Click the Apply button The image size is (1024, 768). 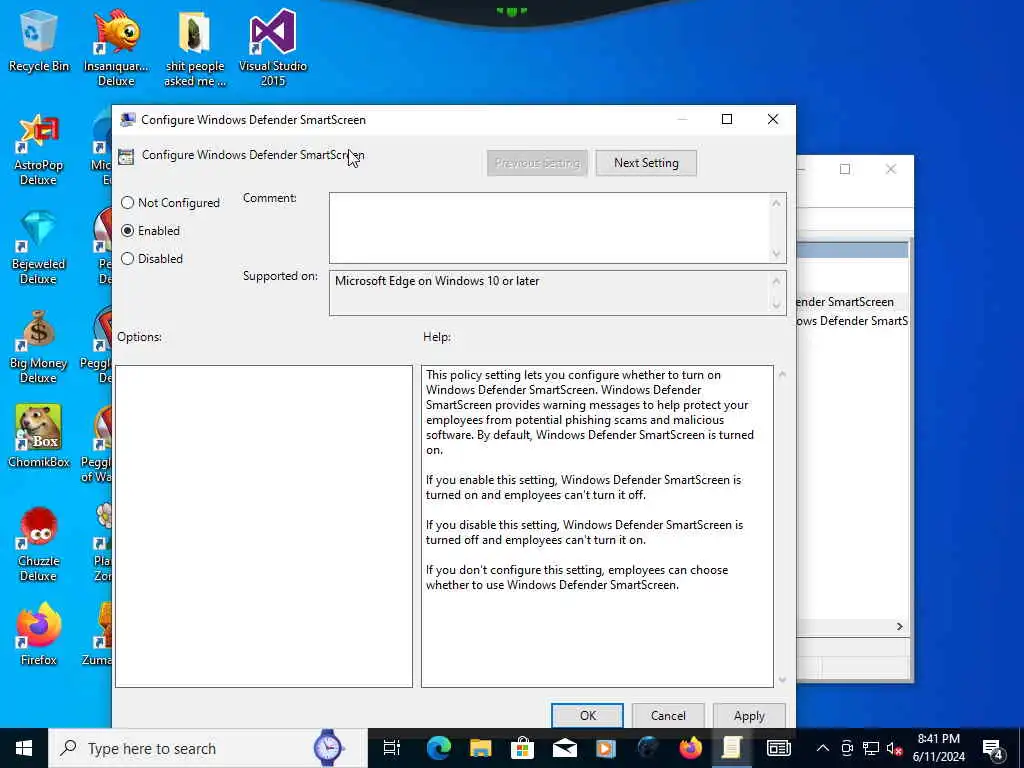(749, 716)
